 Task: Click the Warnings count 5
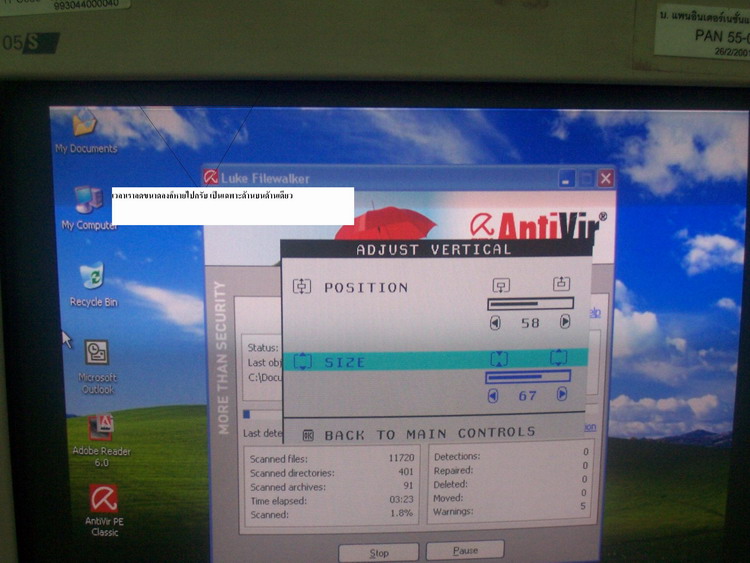(583, 506)
